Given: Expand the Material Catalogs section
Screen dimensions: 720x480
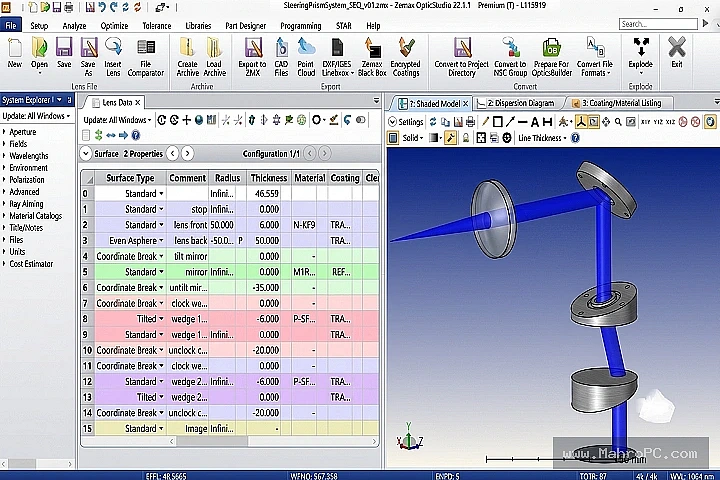Looking at the screenshot, I should pyautogui.click(x=4, y=215).
